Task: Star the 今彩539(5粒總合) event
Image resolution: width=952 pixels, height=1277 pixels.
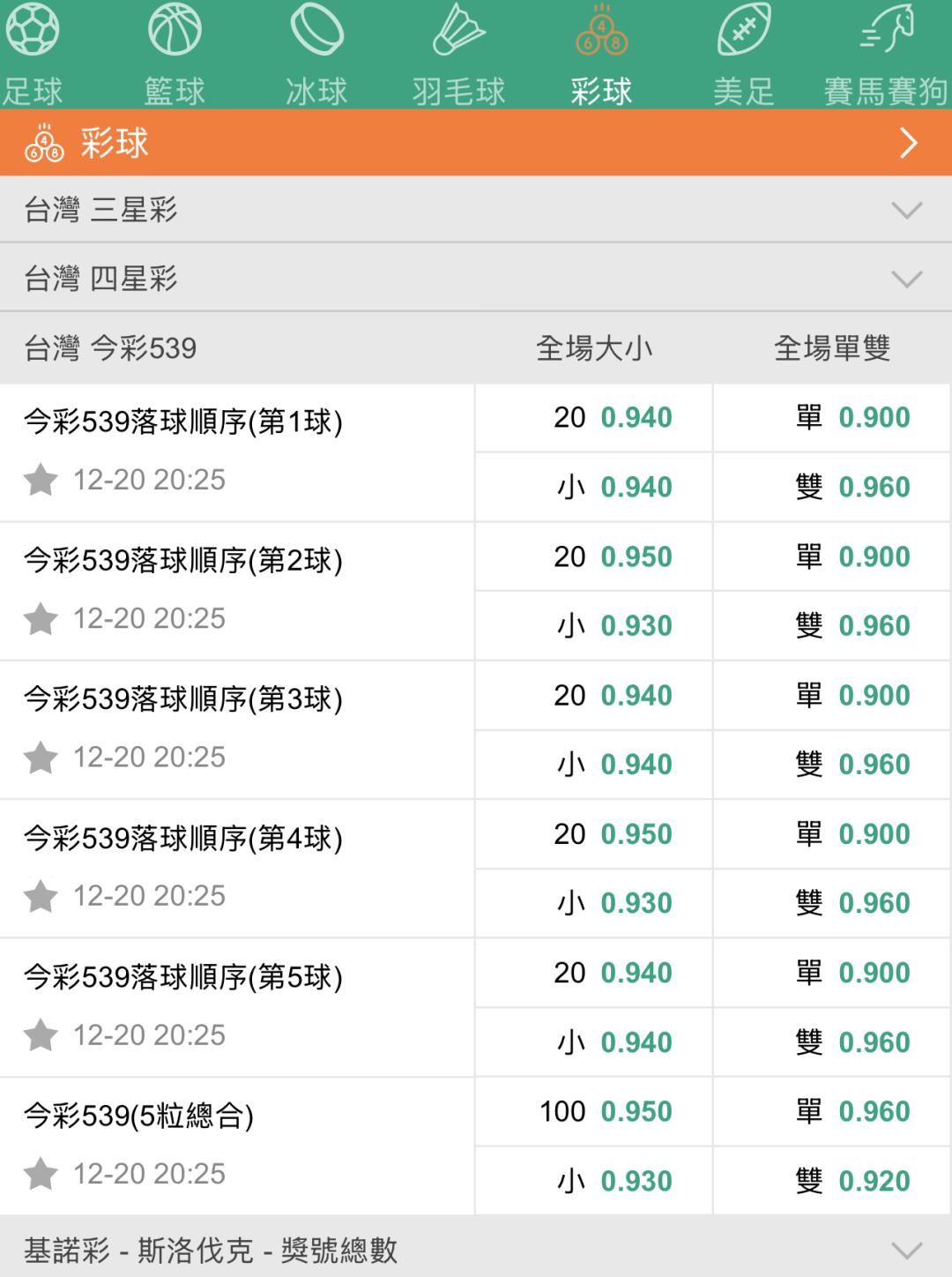Action: (41, 1175)
